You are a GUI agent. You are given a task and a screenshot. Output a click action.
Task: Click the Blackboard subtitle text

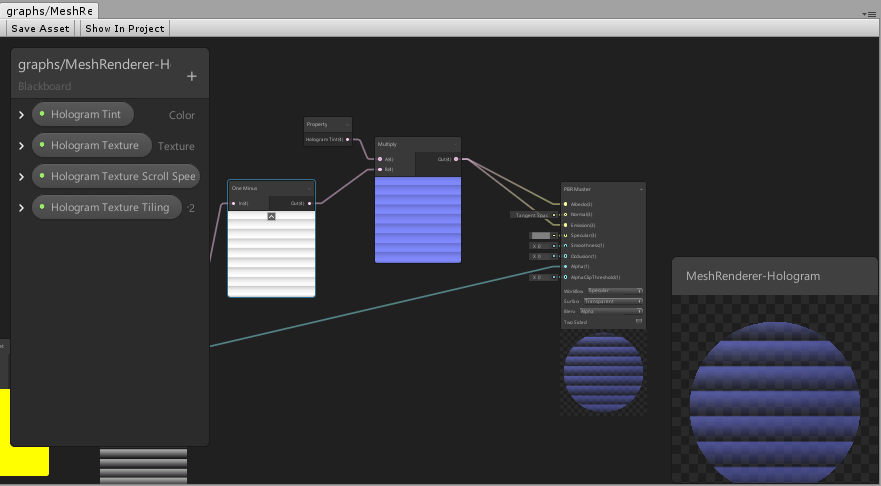[44, 86]
